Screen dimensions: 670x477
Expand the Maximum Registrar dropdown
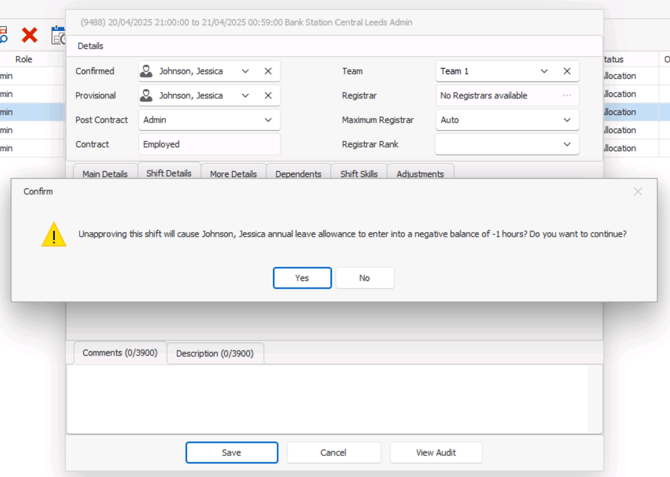(x=567, y=120)
